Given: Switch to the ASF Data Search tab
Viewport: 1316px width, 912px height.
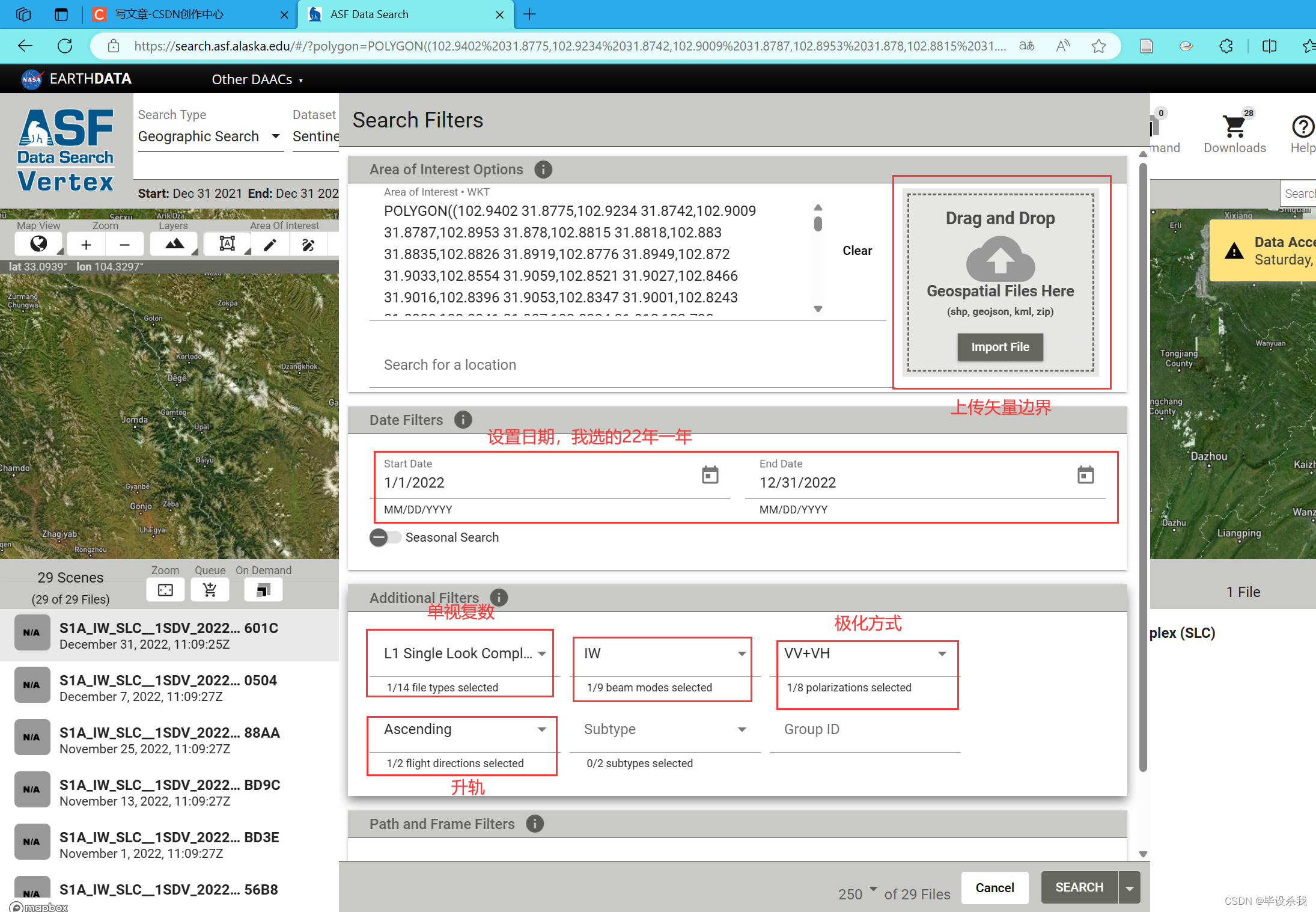Looking at the screenshot, I should point(406,14).
